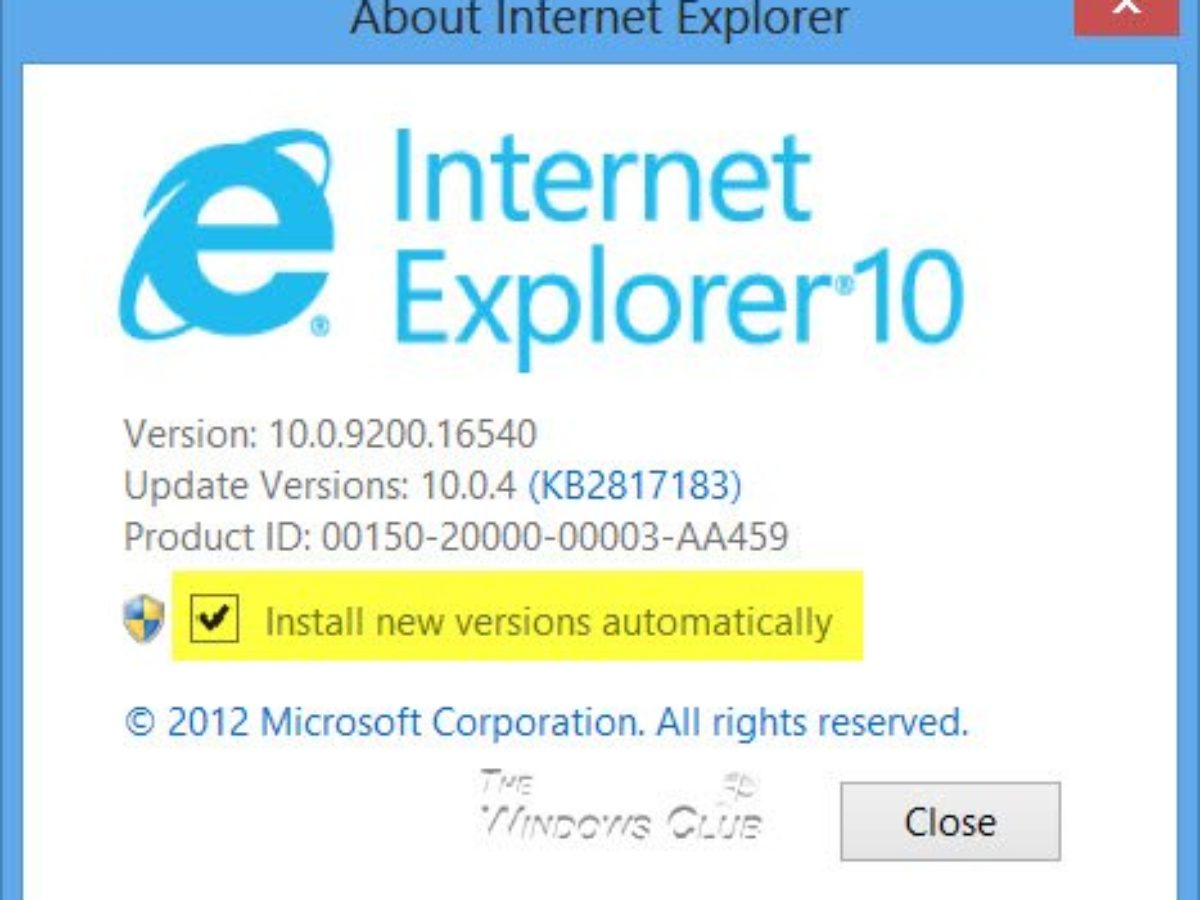Click the registered trademark symbol below the 'e' logo
The image size is (1200, 900).
(x=320, y=326)
